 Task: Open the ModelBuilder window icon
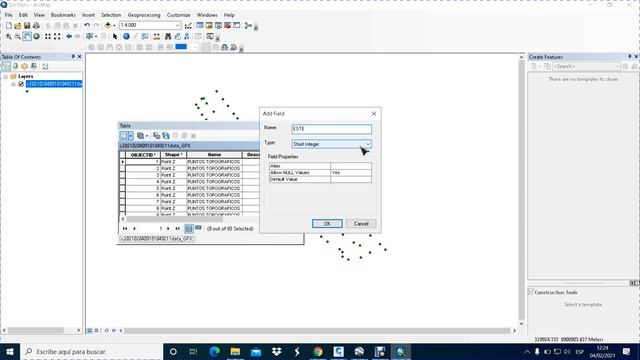[248, 25]
